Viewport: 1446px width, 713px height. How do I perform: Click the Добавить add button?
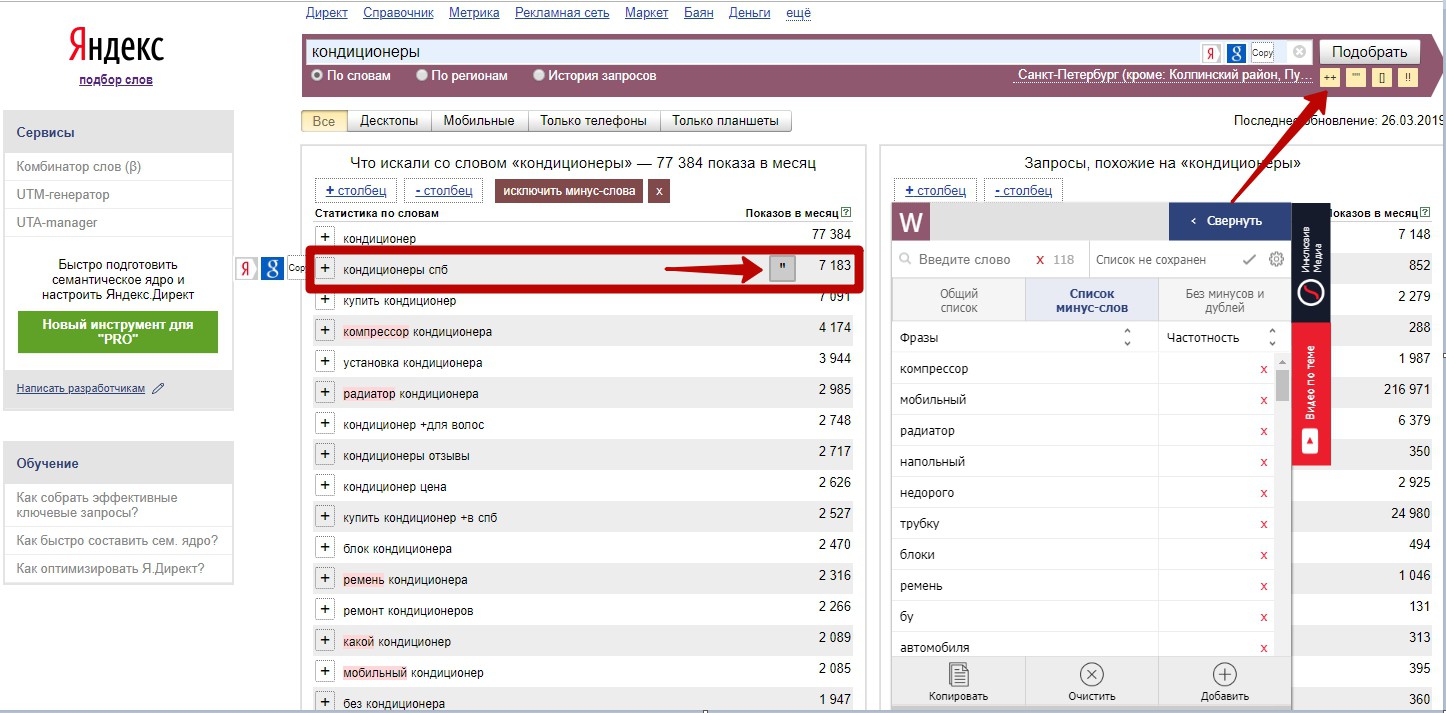1225,682
